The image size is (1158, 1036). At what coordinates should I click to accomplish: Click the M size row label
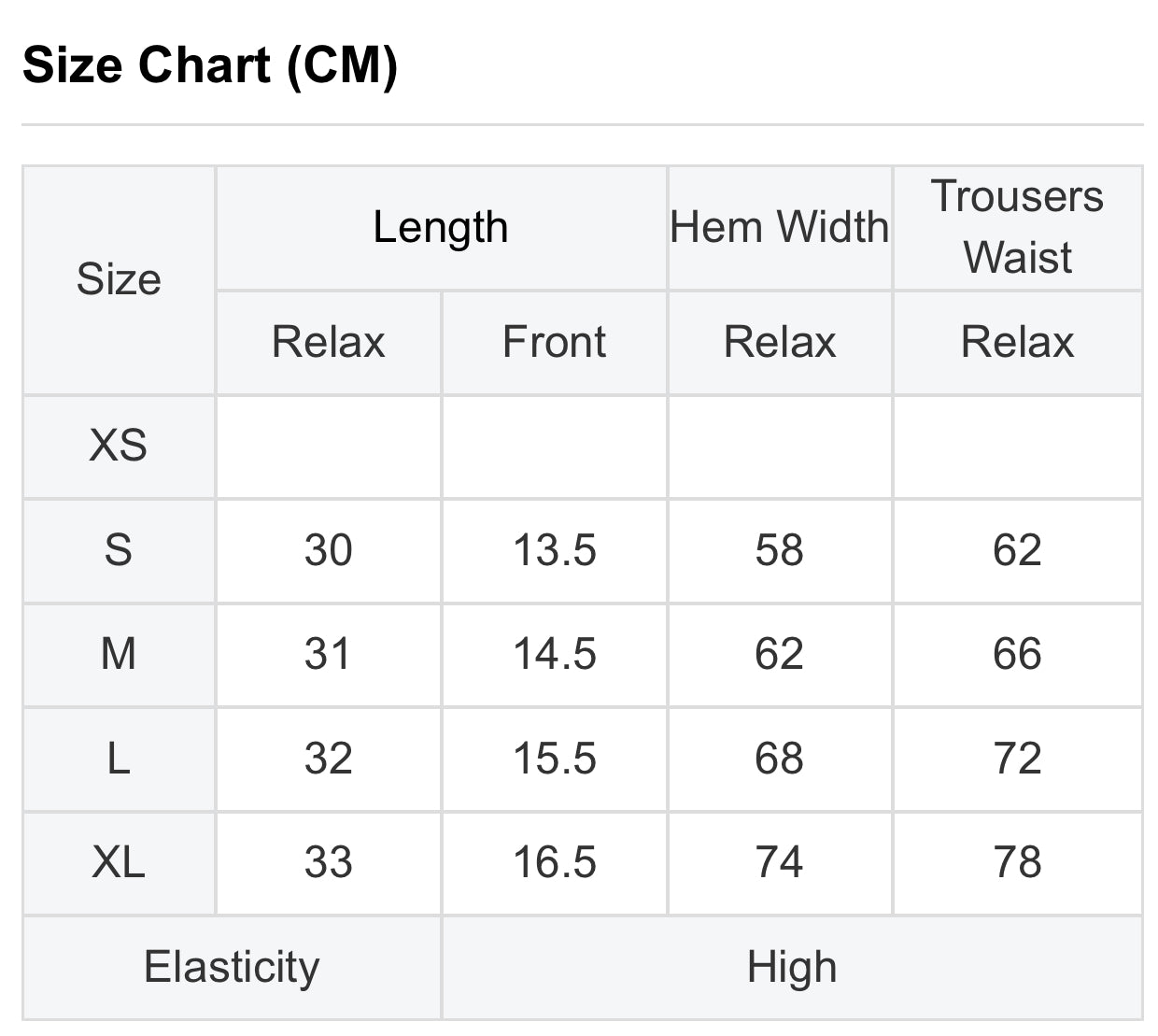(x=119, y=654)
